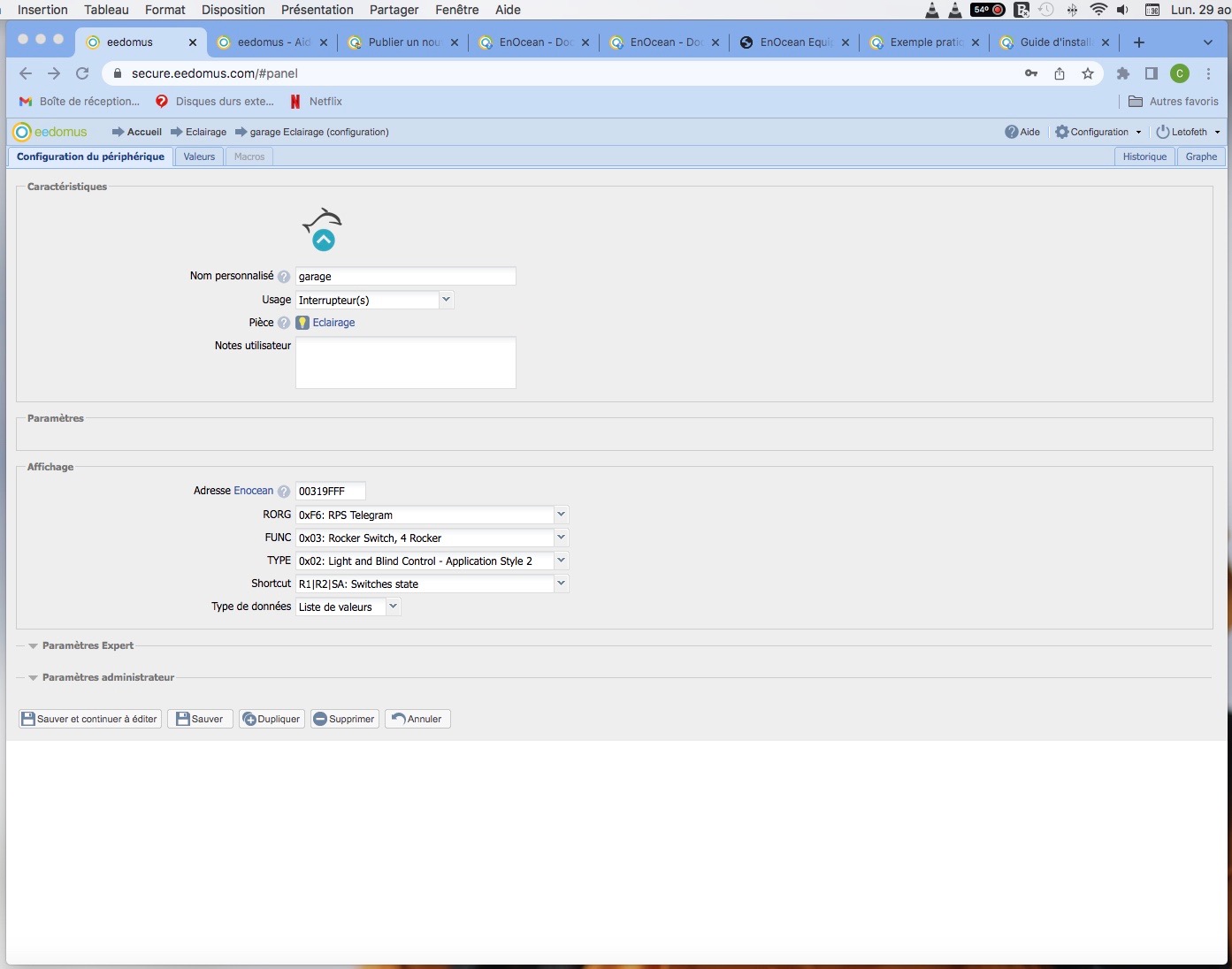Open the Présentation menu in menu bar

click(x=317, y=10)
